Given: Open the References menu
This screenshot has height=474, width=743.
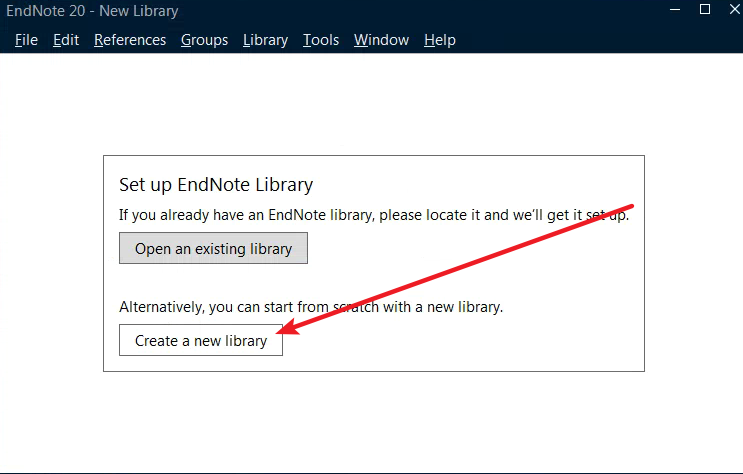Looking at the screenshot, I should point(130,40).
